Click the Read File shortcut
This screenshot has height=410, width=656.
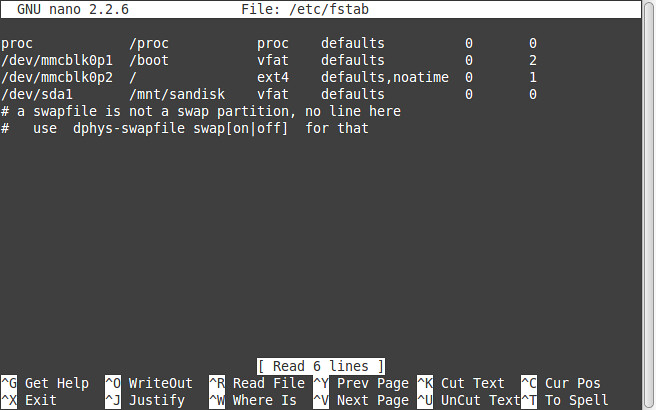click(268, 383)
